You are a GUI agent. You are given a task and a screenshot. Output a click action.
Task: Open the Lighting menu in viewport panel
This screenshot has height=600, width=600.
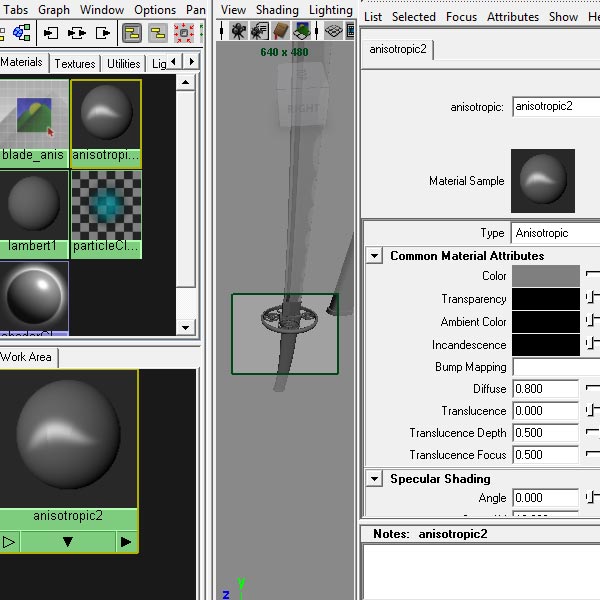331,10
